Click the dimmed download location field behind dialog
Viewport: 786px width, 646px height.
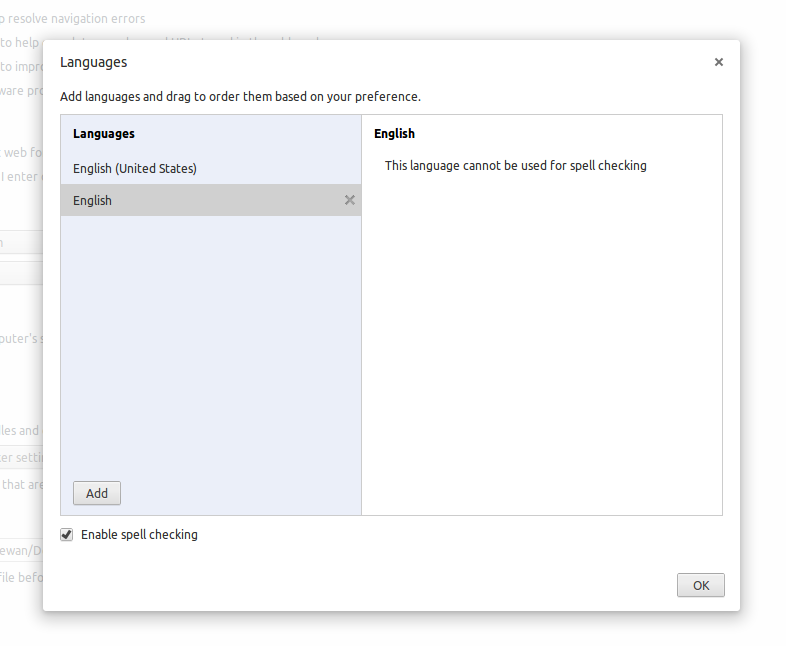coord(20,550)
